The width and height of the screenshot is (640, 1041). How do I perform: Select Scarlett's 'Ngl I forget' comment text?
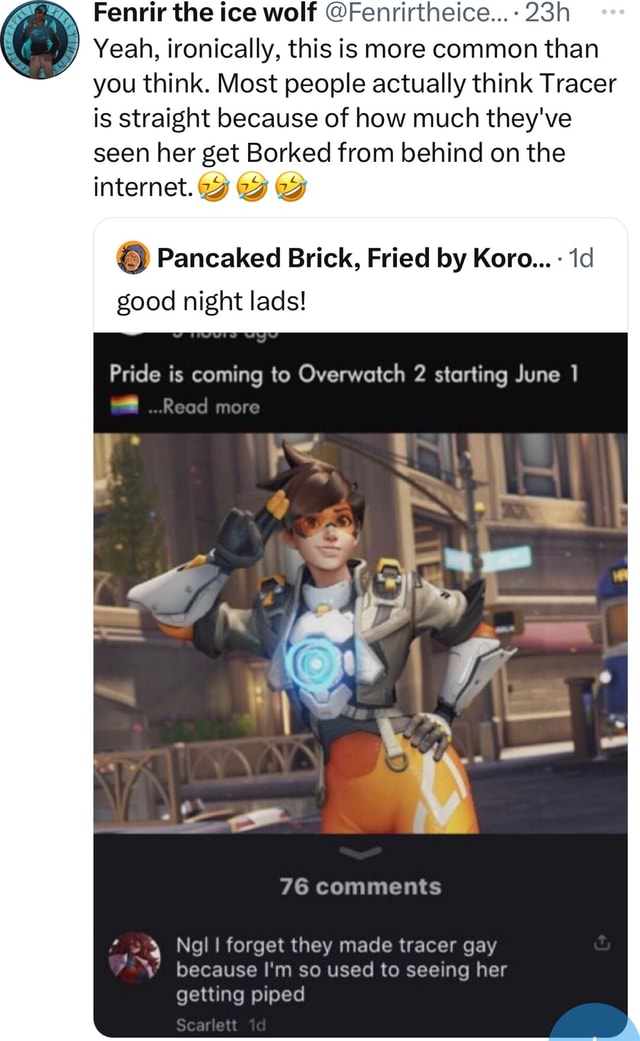pyautogui.click(x=341, y=969)
